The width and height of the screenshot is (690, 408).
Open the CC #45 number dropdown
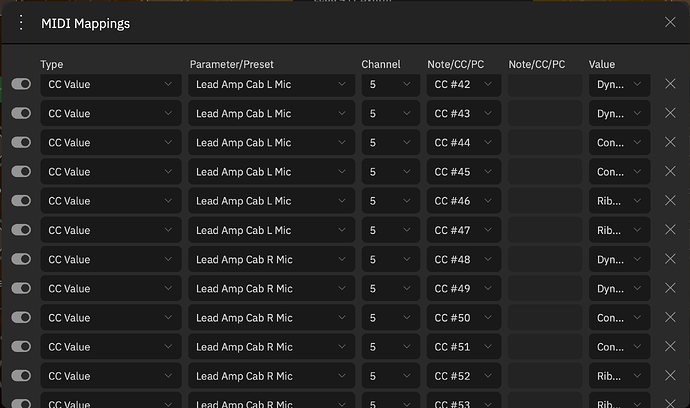pyautogui.click(x=464, y=171)
